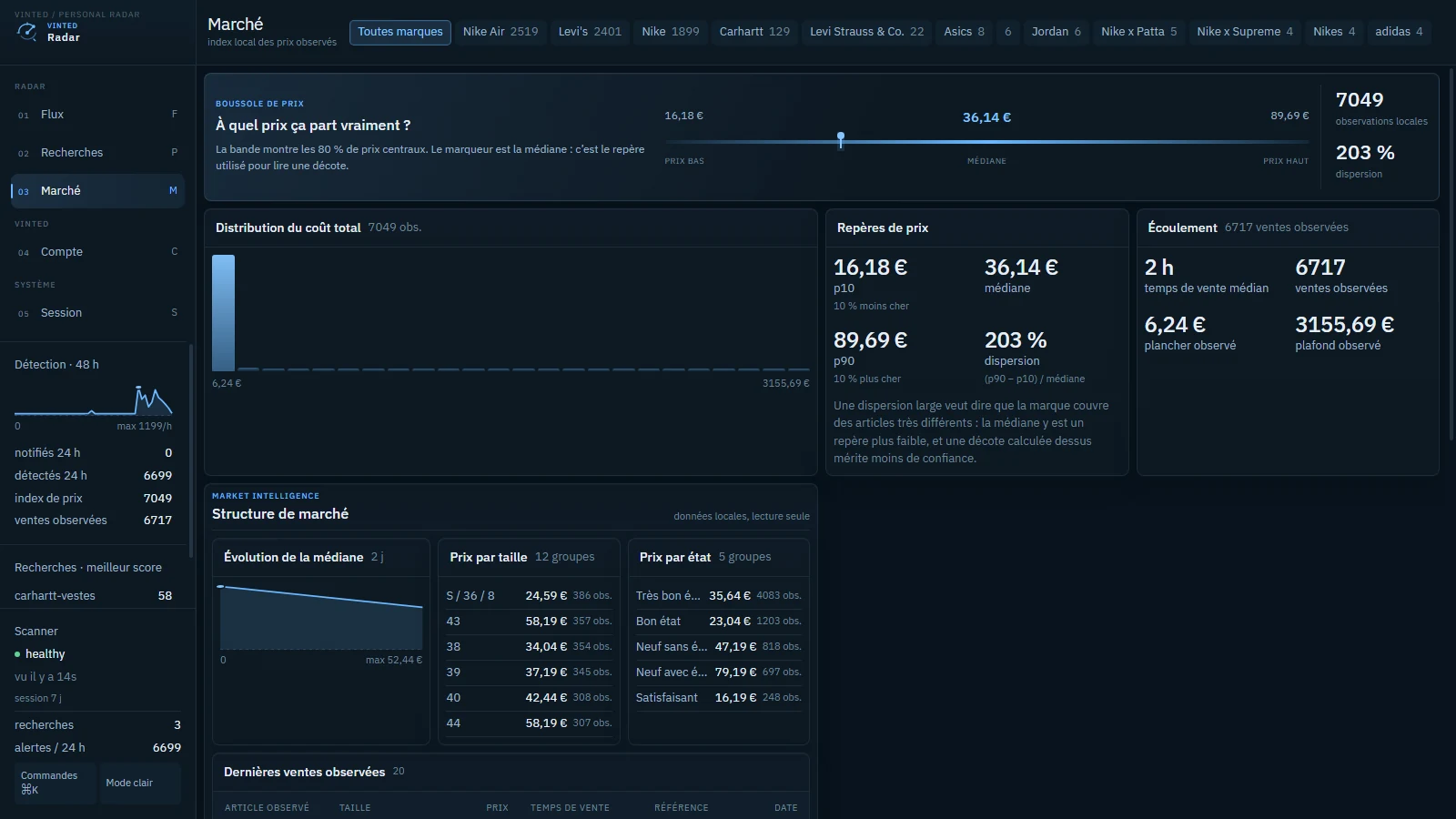The height and width of the screenshot is (819, 1456).
Task: Filter by Asics brand
Action: point(965,32)
